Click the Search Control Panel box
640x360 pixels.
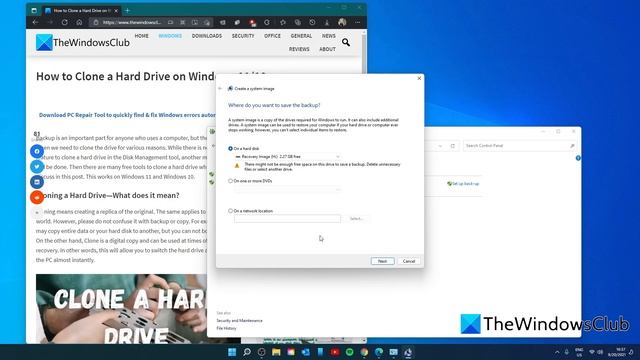[x=519, y=146]
